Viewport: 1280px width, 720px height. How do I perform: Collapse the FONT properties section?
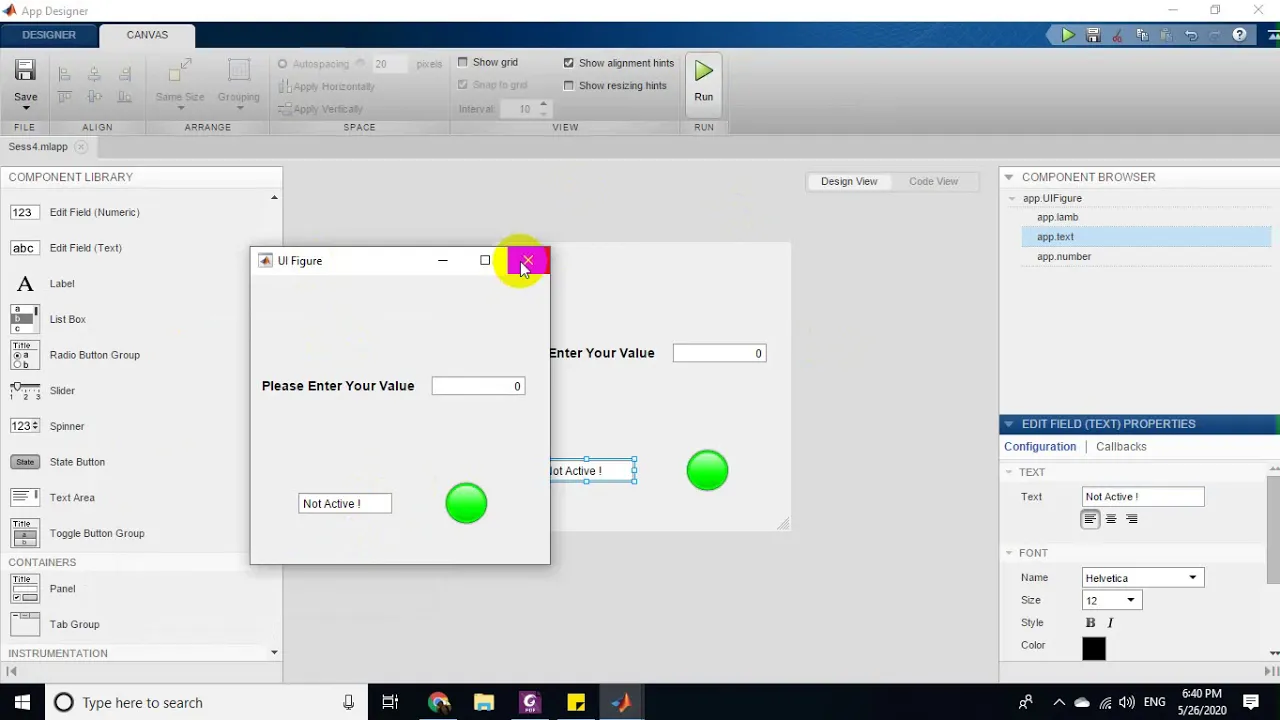point(1009,553)
